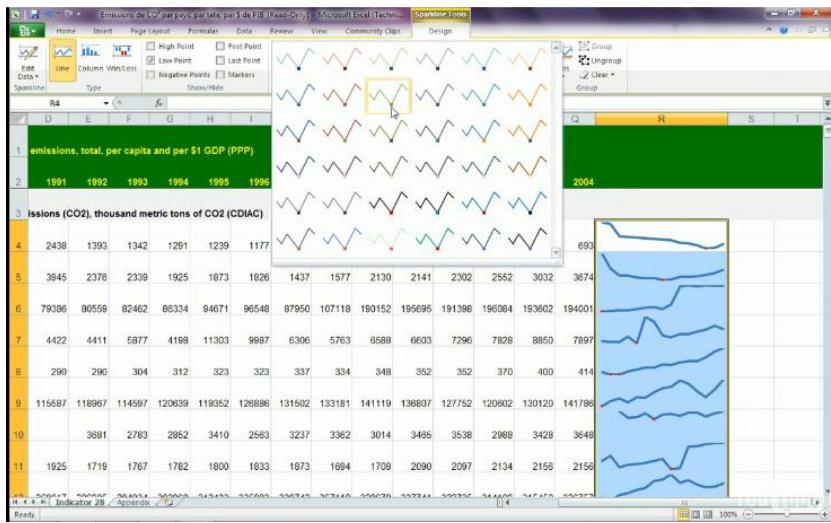Image resolution: width=831 pixels, height=523 pixels.
Task: Select row 7 by its header
Action: click(x=19, y=332)
